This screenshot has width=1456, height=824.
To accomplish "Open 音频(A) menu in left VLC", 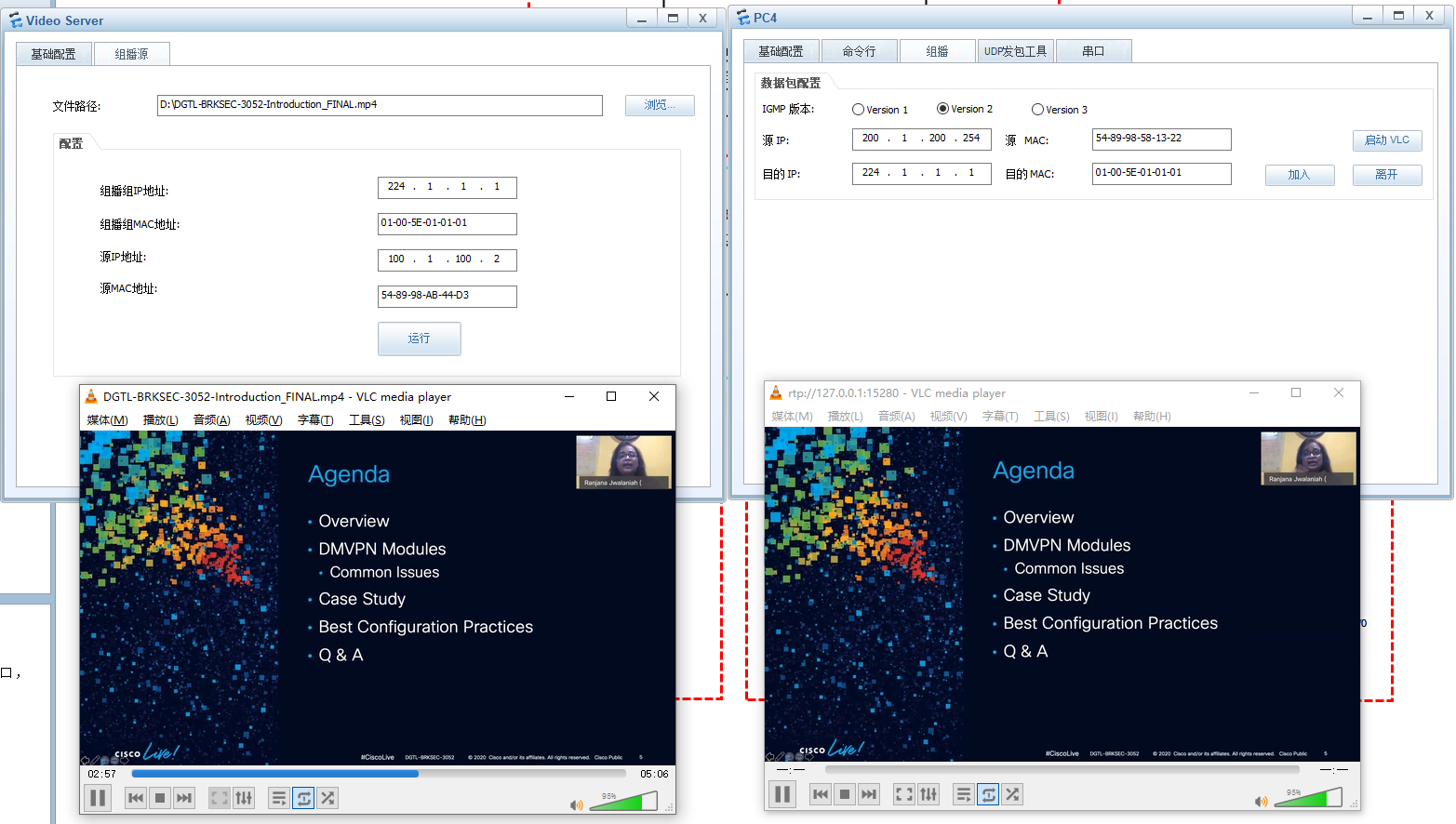I will (x=211, y=420).
